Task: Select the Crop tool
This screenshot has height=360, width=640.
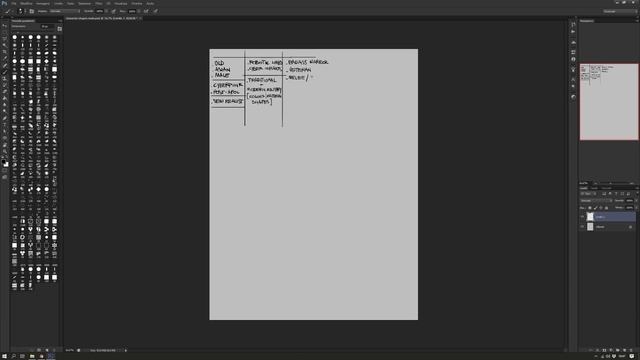Action: [4, 52]
